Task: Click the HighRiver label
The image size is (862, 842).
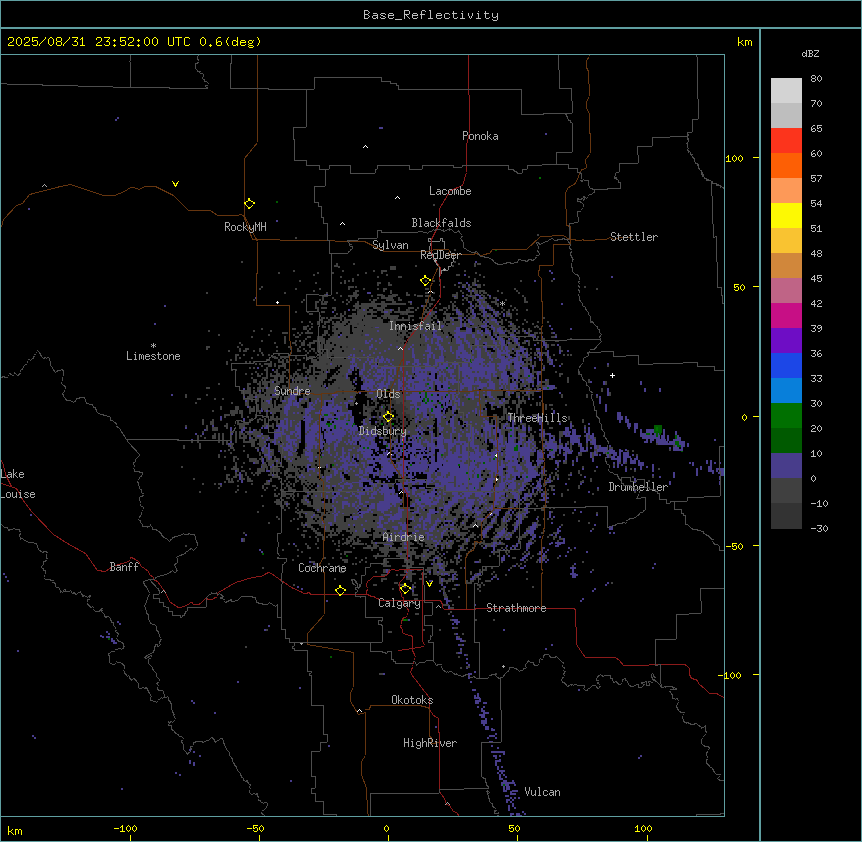Action: pyautogui.click(x=430, y=743)
